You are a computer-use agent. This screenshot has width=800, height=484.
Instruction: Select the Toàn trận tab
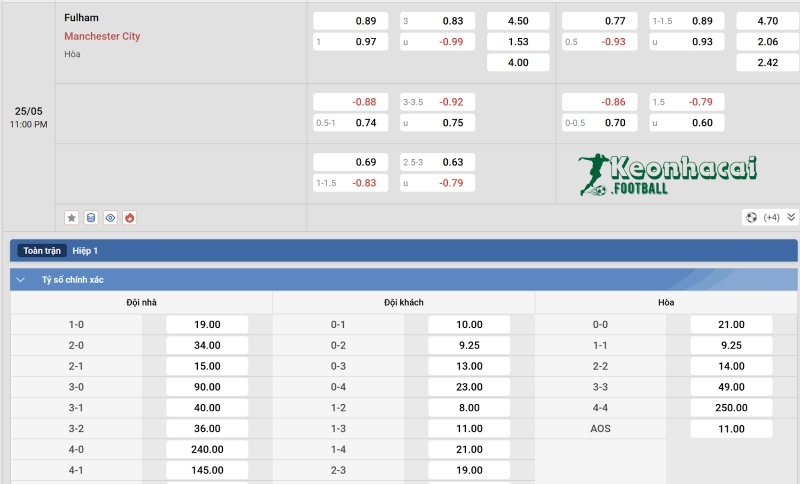41,251
